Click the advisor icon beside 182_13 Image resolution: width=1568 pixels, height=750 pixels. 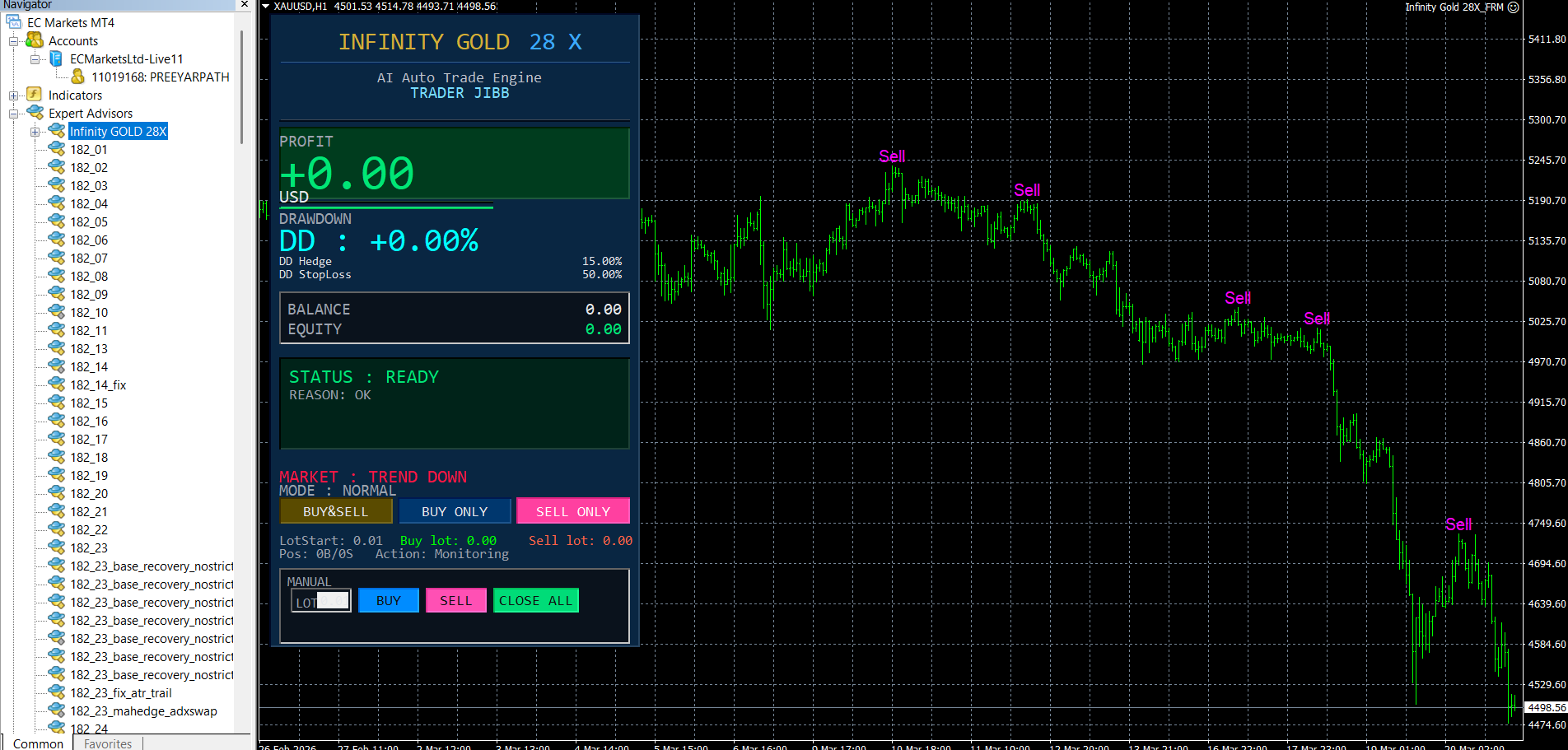[57, 348]
